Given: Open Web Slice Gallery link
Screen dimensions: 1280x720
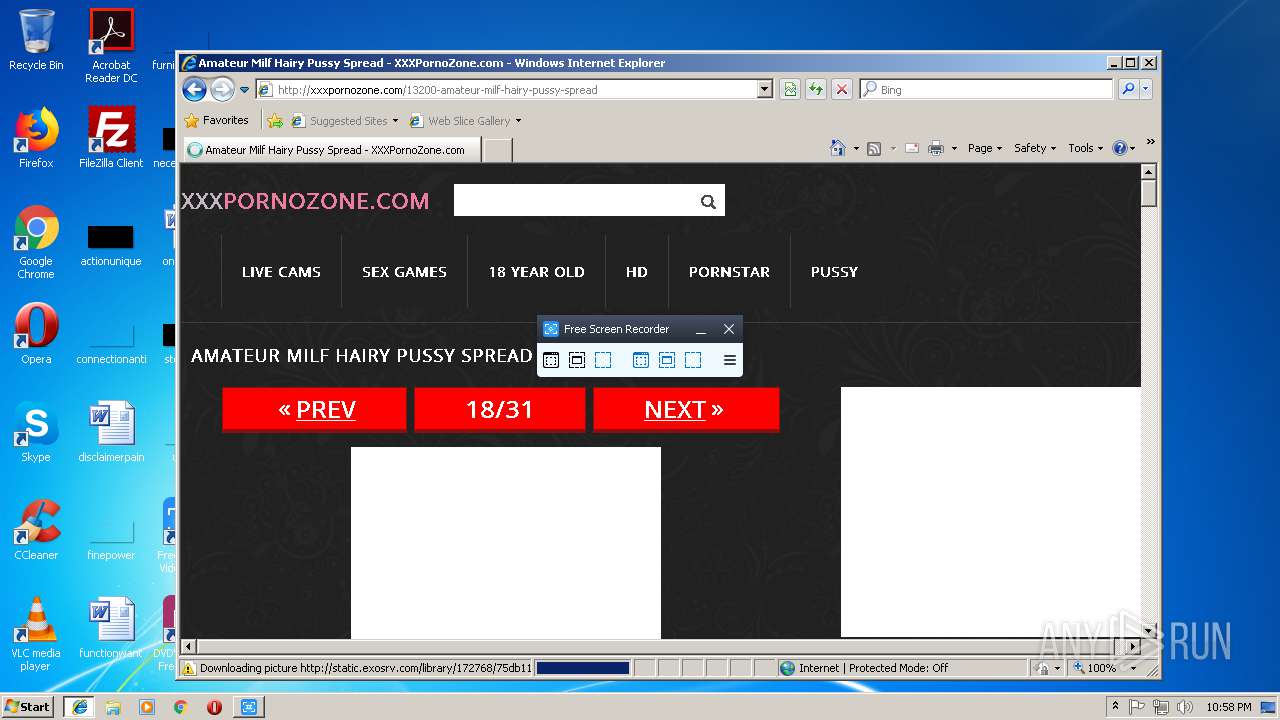Looking at the screenshot, I should 461,121.
